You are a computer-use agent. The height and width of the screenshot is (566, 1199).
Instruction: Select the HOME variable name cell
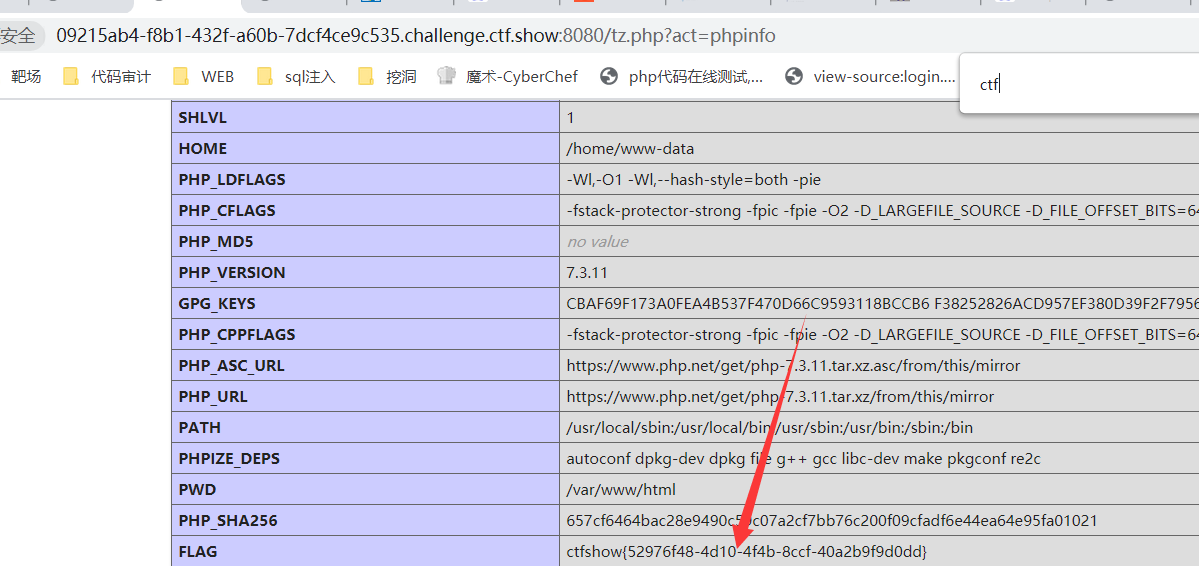pos(366,149)
